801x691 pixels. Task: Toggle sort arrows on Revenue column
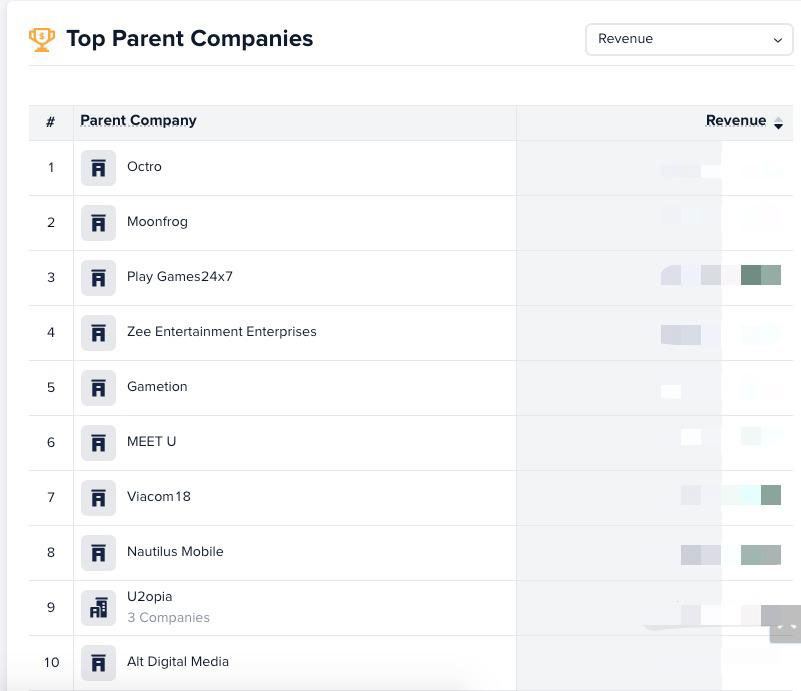[x=778, y=122]
